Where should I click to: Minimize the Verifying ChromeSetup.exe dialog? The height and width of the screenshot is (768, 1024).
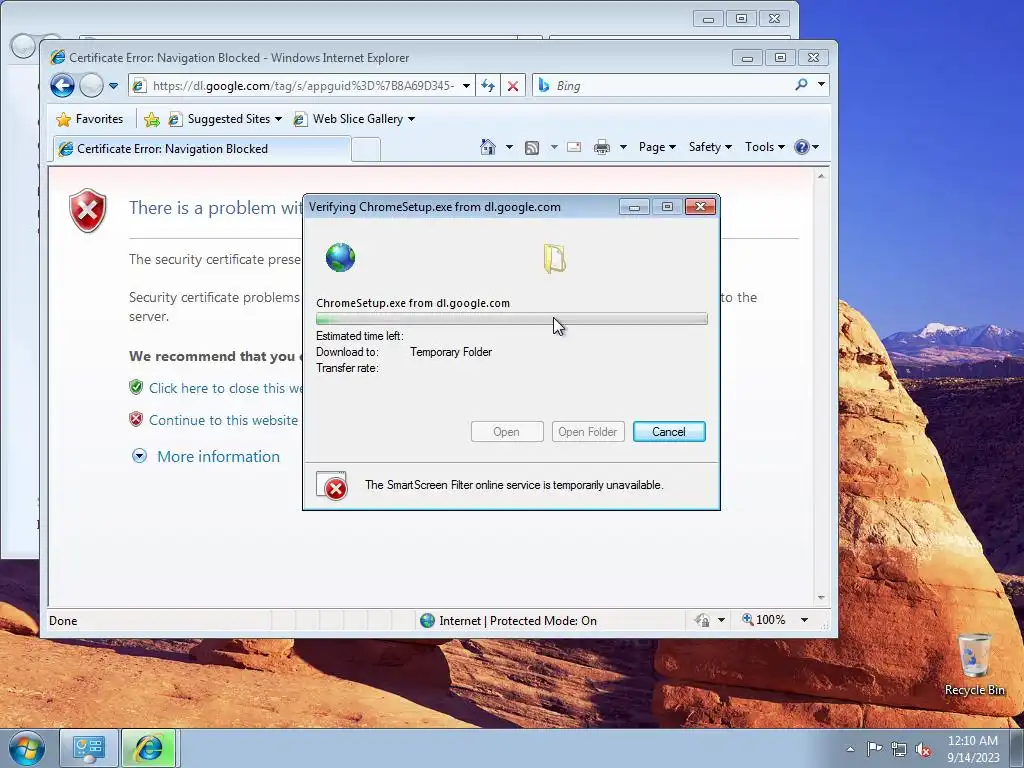(633, 207)
